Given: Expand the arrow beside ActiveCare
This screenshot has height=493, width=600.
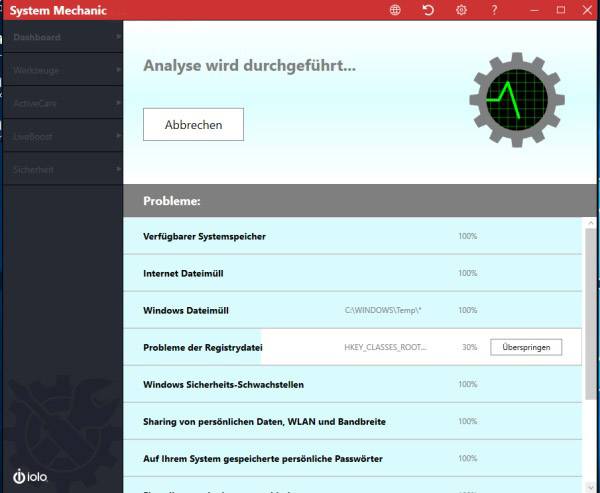Looking at the screenshot, I should point(118,103).
